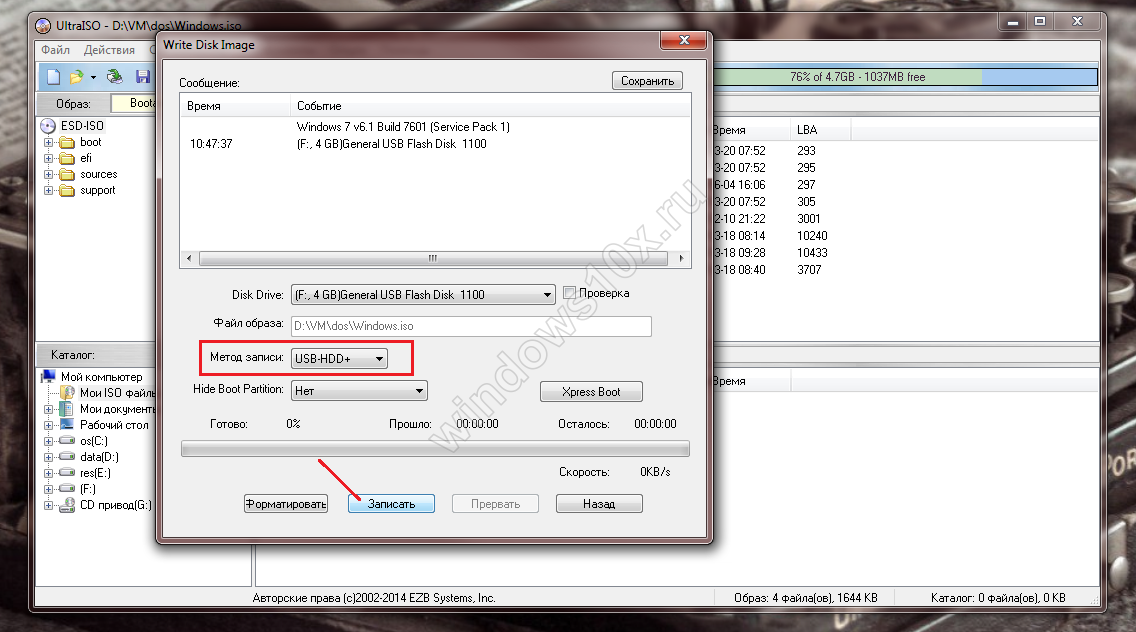Click the My Documents icon in catalog

pos(67,409)
